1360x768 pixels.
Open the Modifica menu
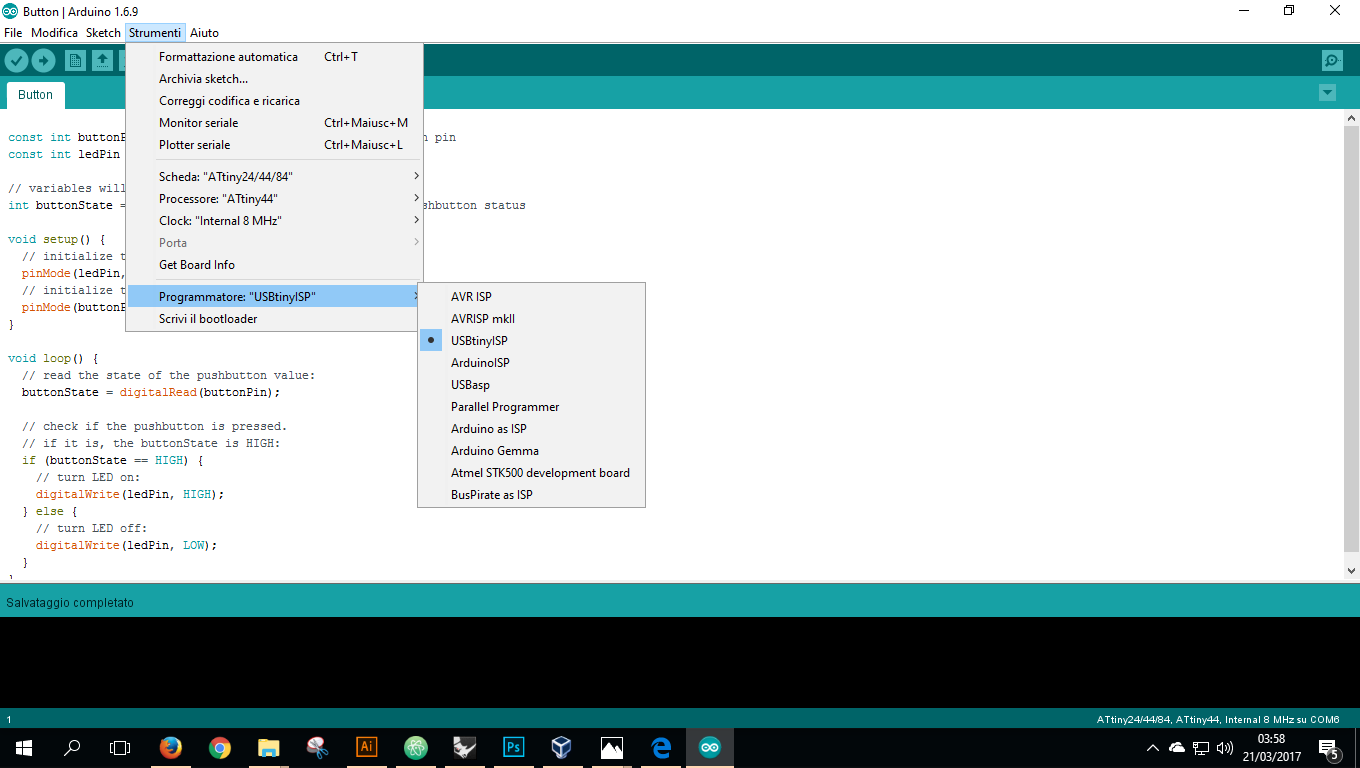pos(54,33)
